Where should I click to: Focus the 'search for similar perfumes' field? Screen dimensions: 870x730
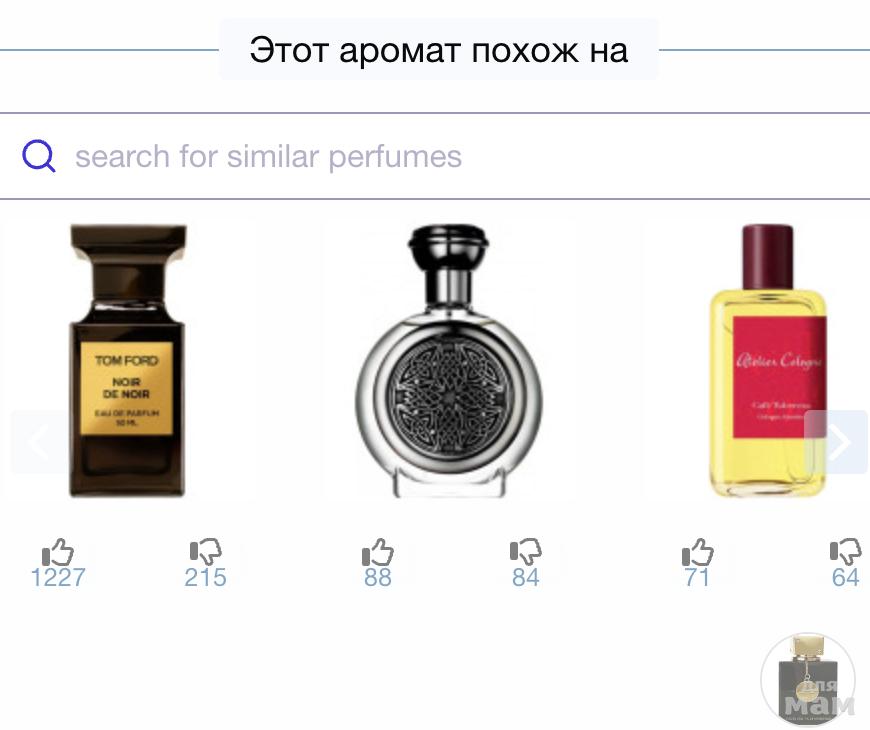tap(435, 156)
